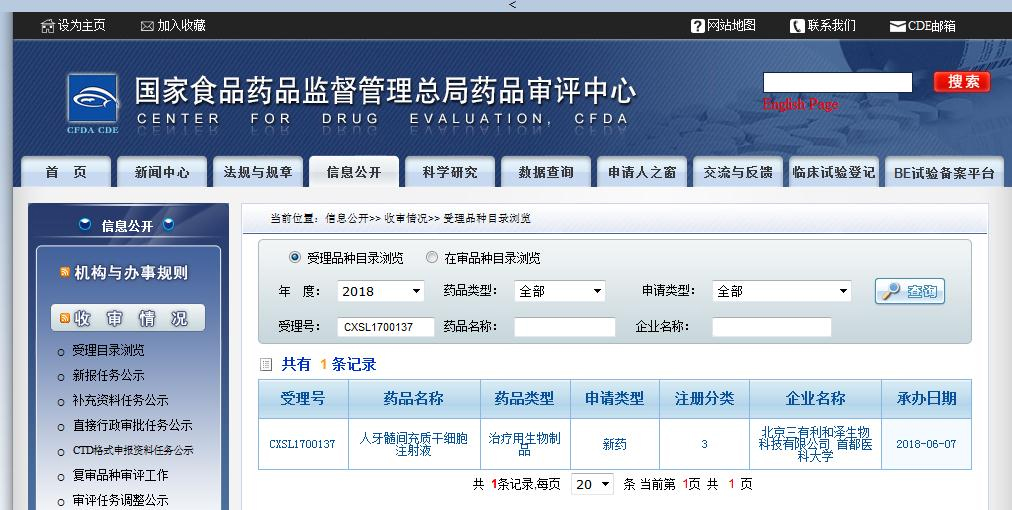Open the BE试验备案平台 tab
The height and width of the screenshot is (510, 1012).
[x=945, y=172]
